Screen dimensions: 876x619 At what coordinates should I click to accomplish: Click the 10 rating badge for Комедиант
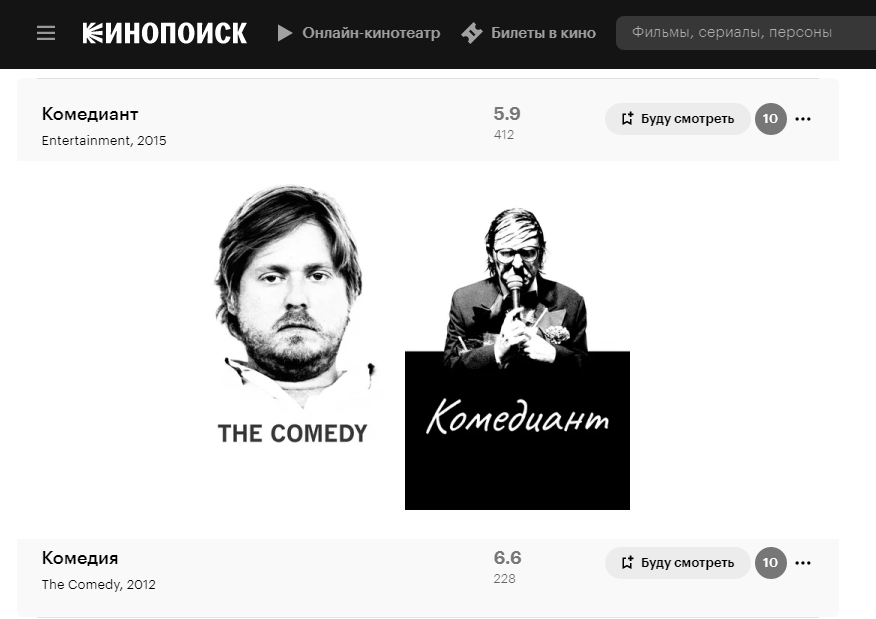tap(770, 118)
